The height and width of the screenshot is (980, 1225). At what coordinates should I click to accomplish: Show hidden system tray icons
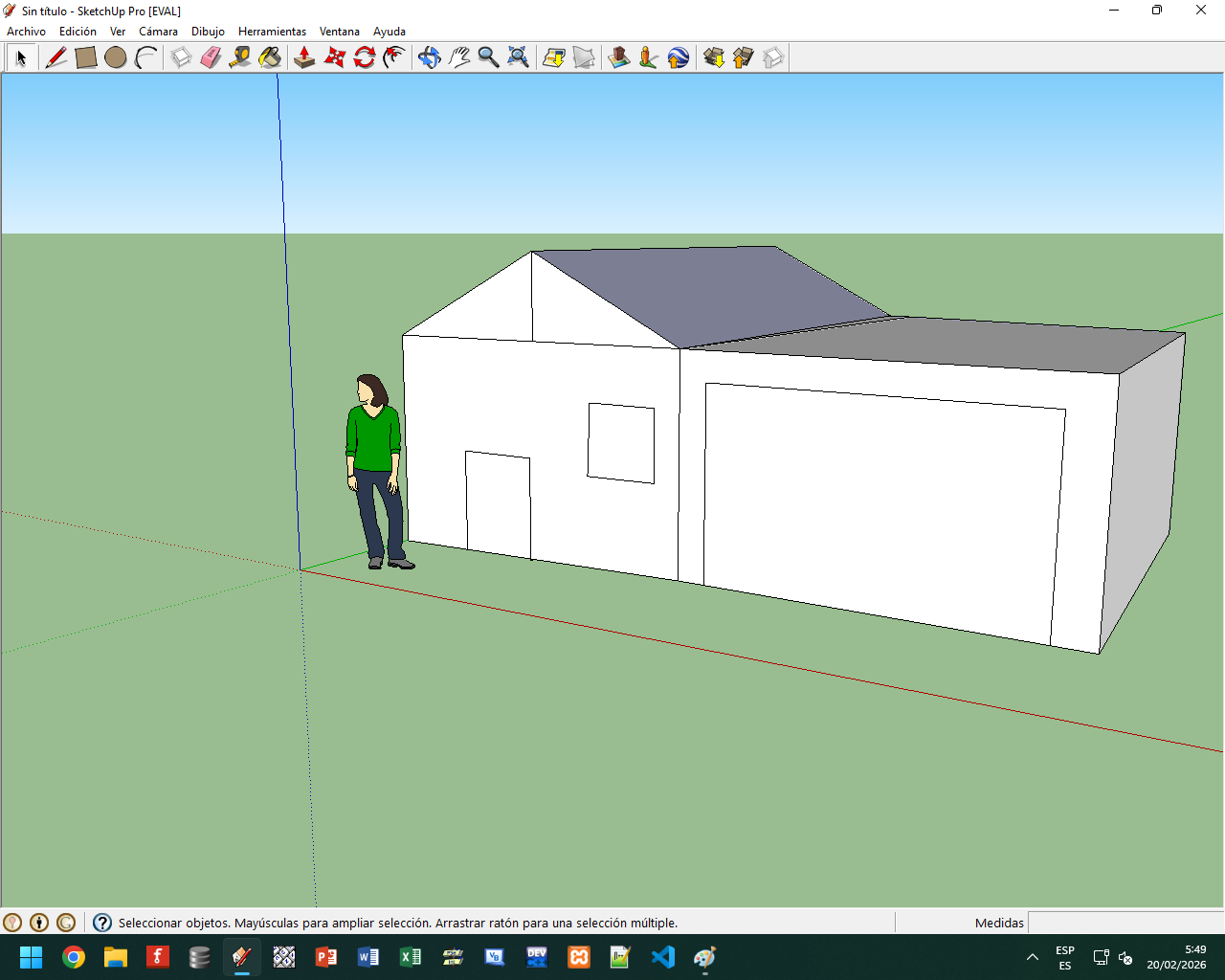pos(1032,957)
